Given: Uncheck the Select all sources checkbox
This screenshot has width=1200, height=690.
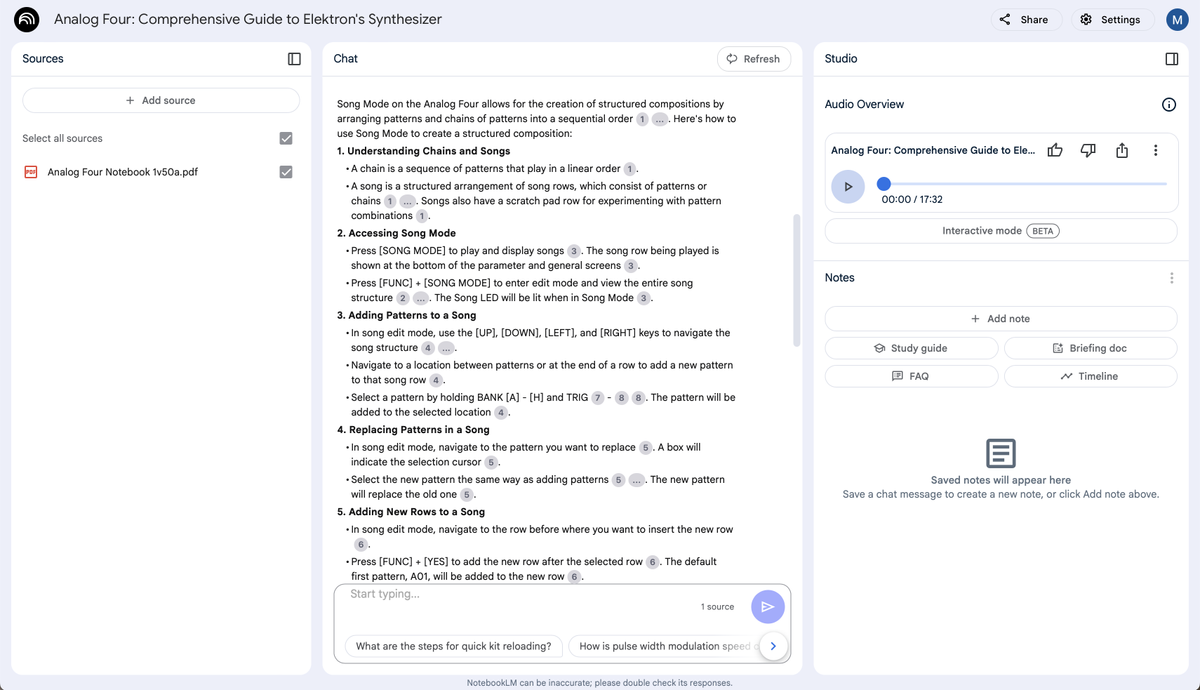Looking at the screenshot, I should [x=286, y=138].
